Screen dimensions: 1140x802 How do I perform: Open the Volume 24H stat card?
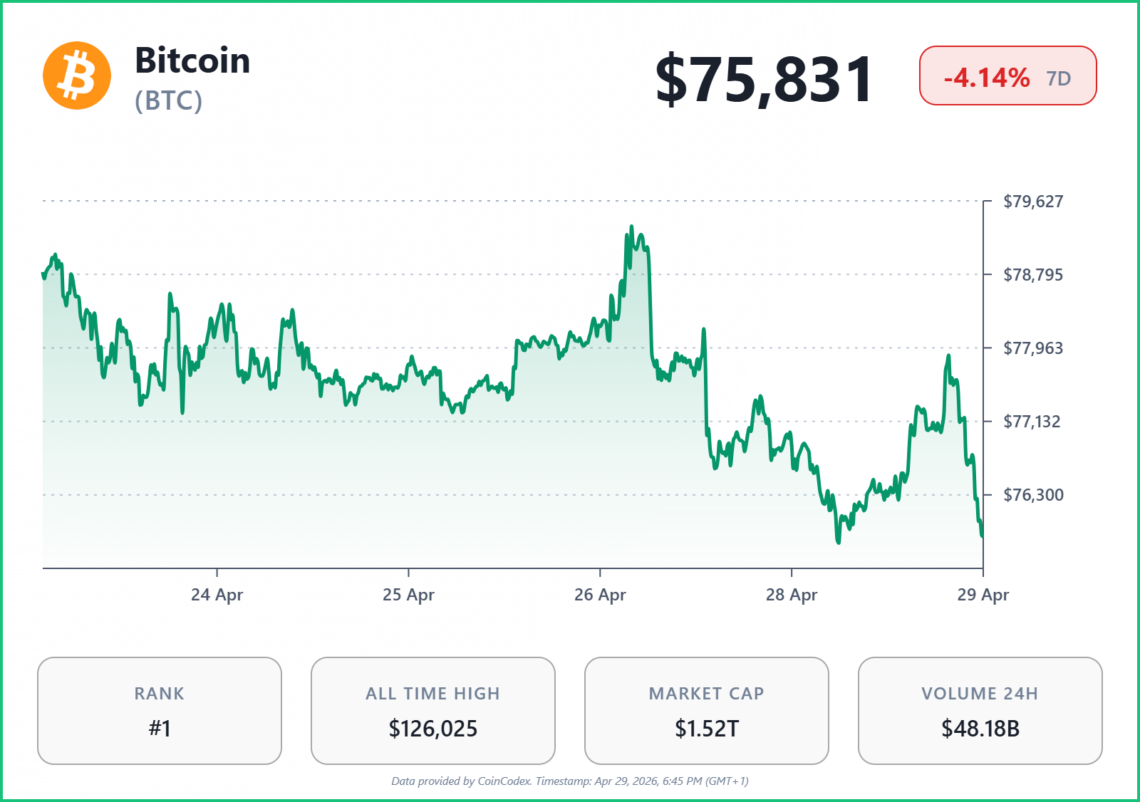[980, 710]
